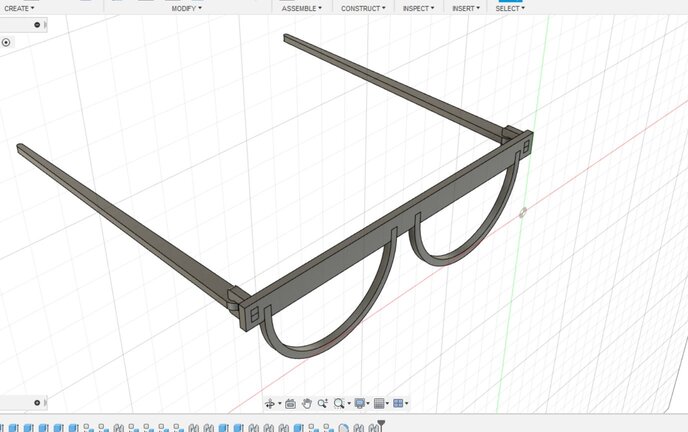The width and height of the screenshot is (688, 432).
Task: Expand the Viewports dropdown arrow
Action: [x=407, y=403]
